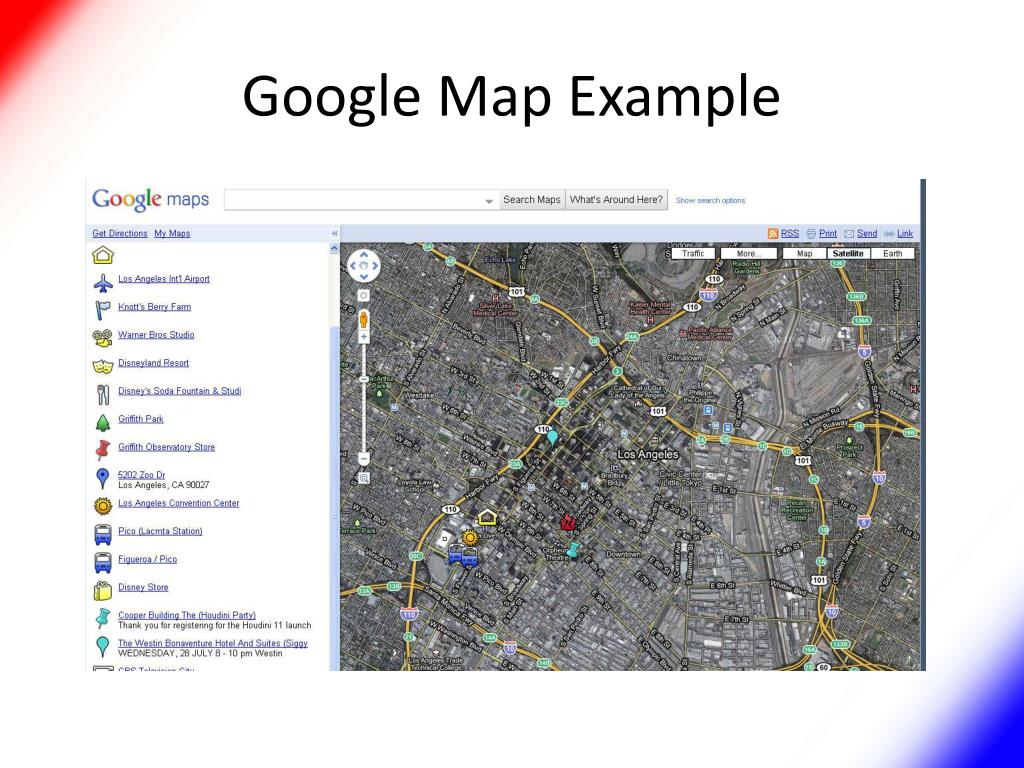
Task: Click teal pushpin icon for Cooper Building
Action: pyautogui.click(x=103, y=618)
